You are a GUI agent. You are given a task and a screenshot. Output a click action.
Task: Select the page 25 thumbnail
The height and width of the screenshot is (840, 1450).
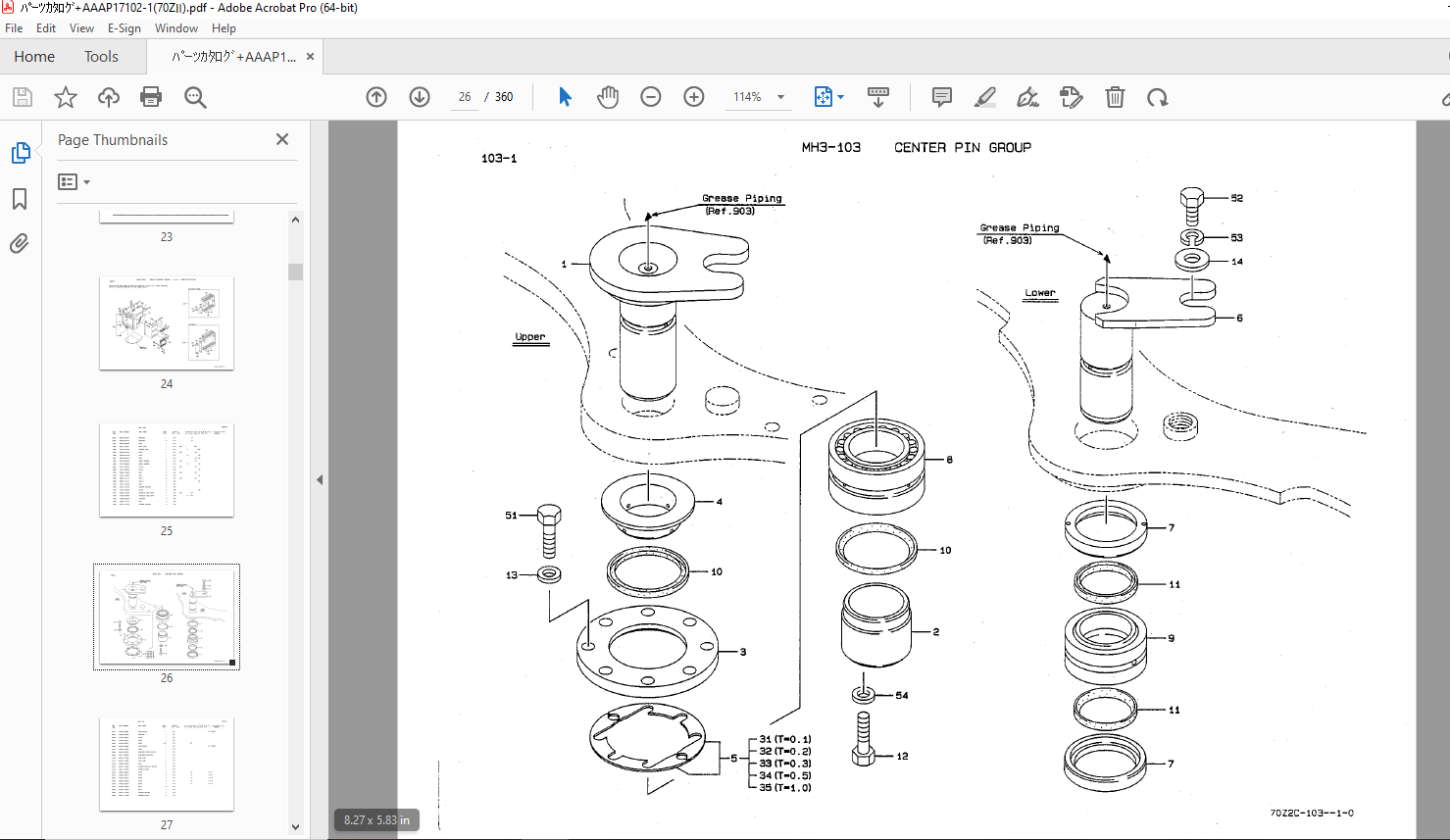(167, 469)
